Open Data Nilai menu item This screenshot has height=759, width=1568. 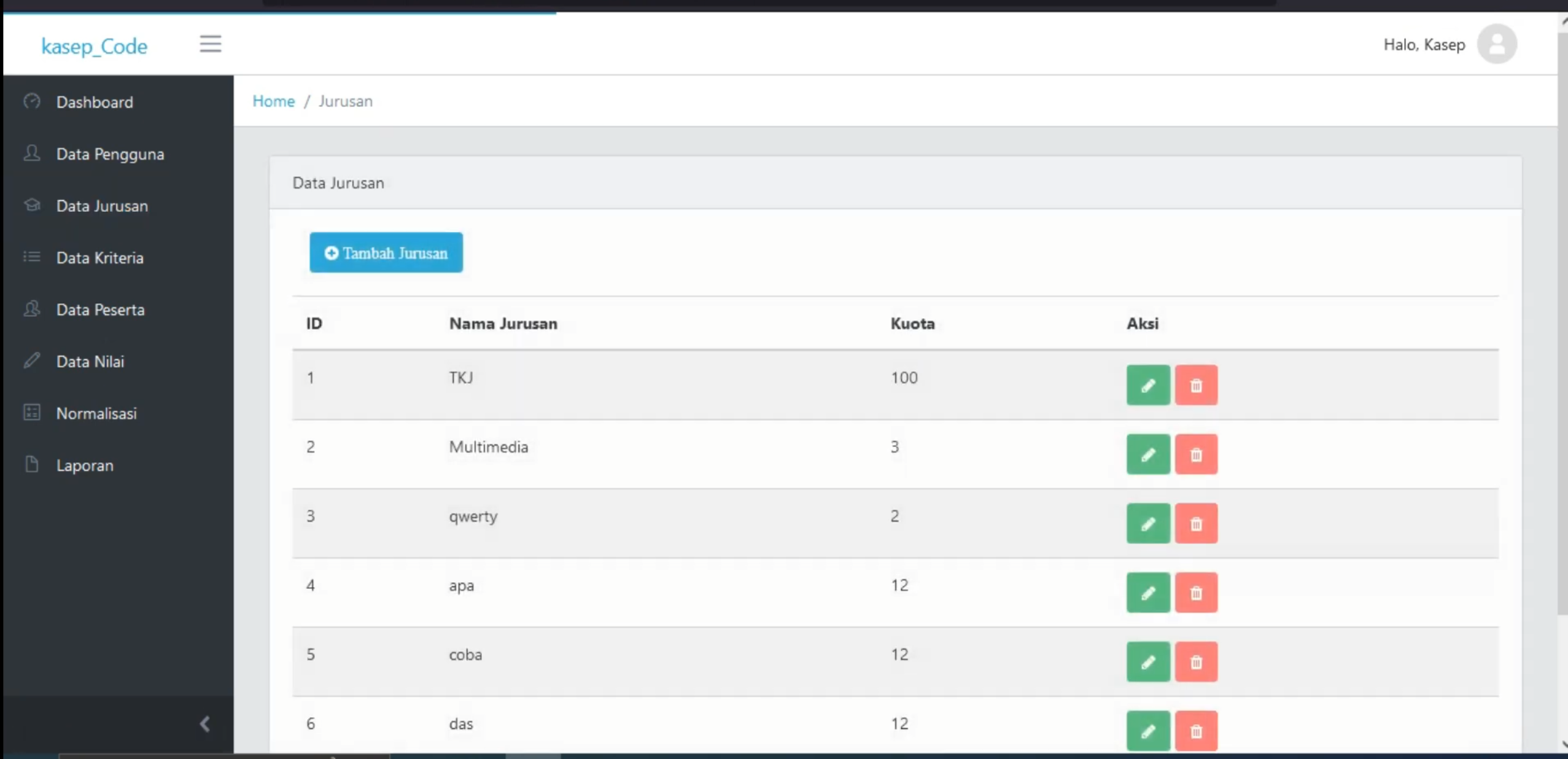(118, 361)
